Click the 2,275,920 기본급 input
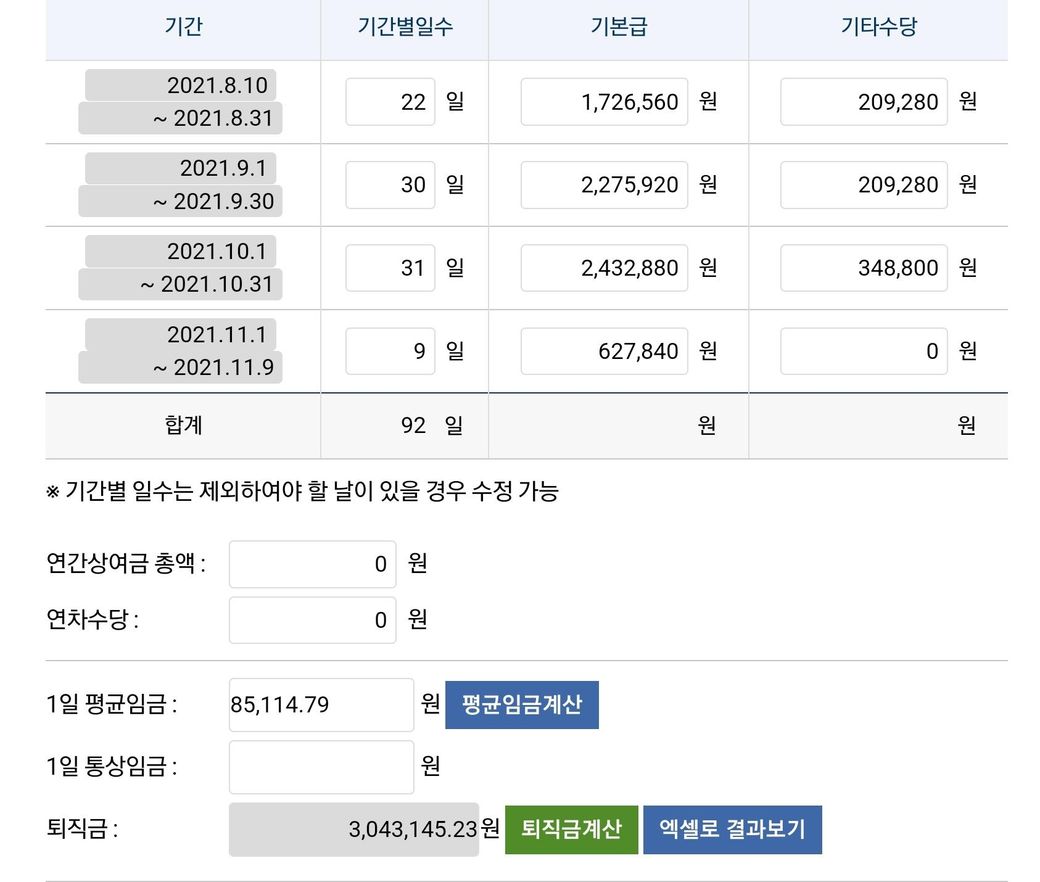 point(604,185)
